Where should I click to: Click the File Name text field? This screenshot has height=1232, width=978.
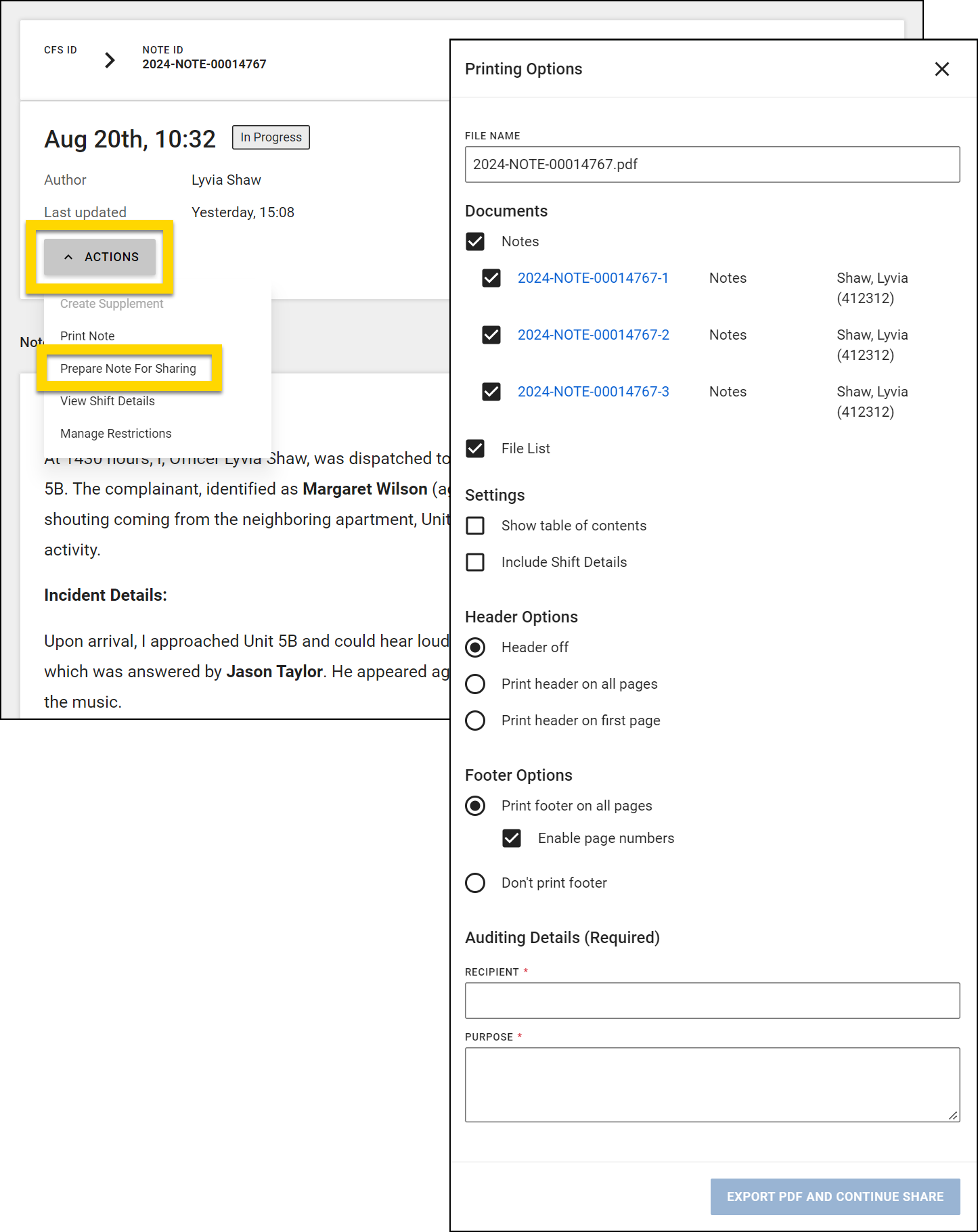click(712, 164)
